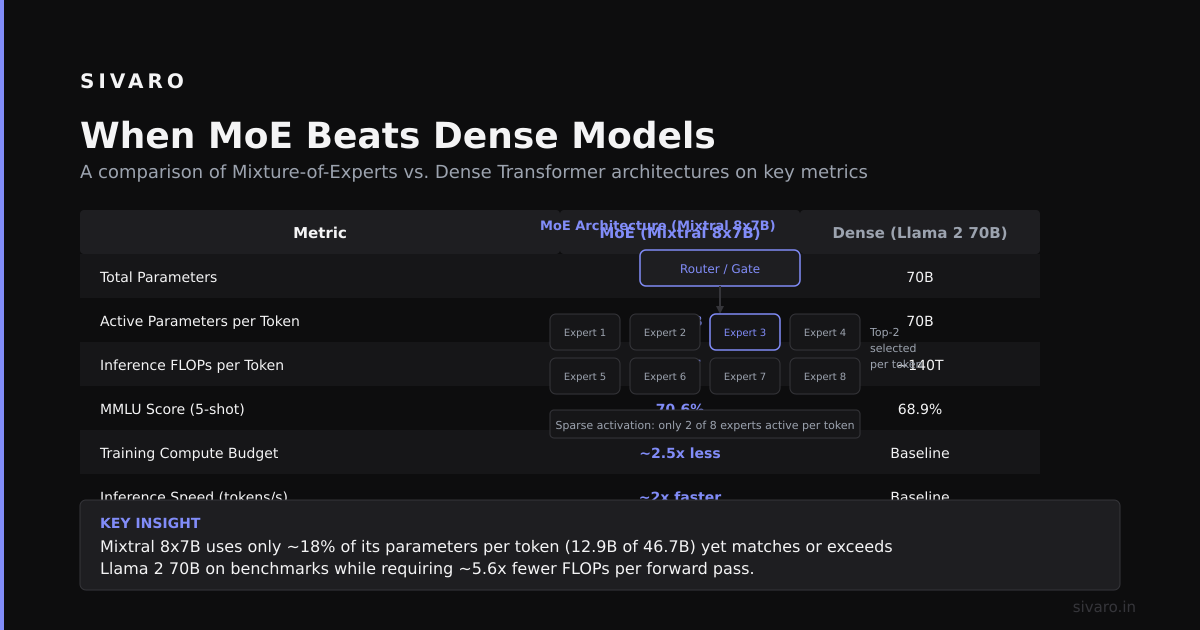Click the Expert 4 box
1200x630 pixels.
click(x=825, y=332)
